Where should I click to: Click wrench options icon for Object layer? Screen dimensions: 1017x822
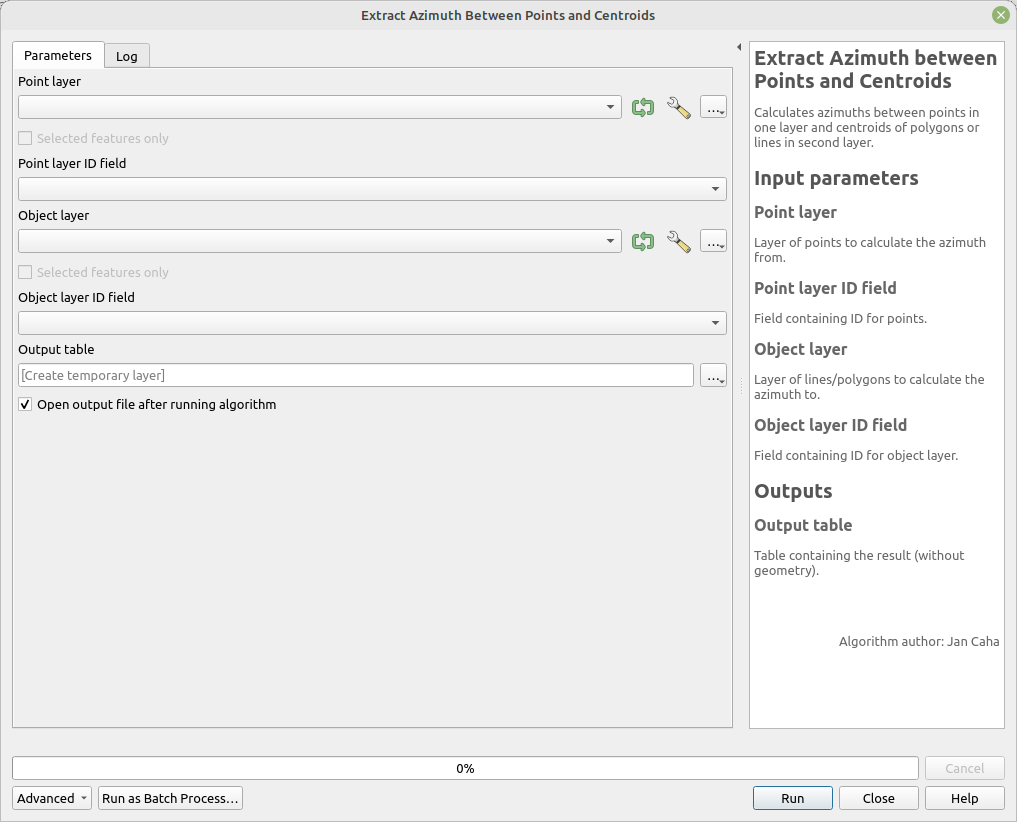[x=678, y=242]
